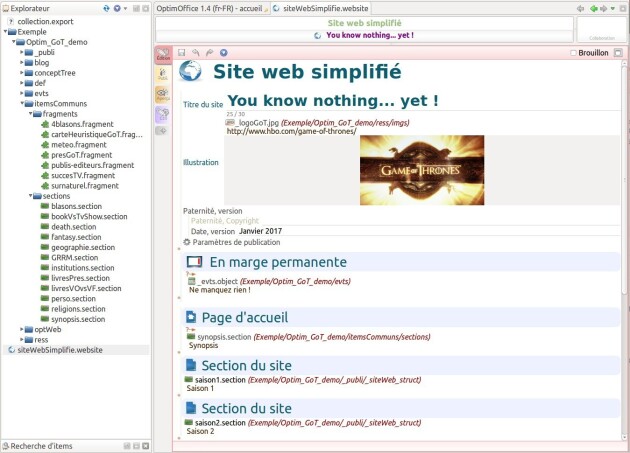630x453 pixels.
Task: Click the gear icon by Paramètres de publication
Action: [187, 242]
